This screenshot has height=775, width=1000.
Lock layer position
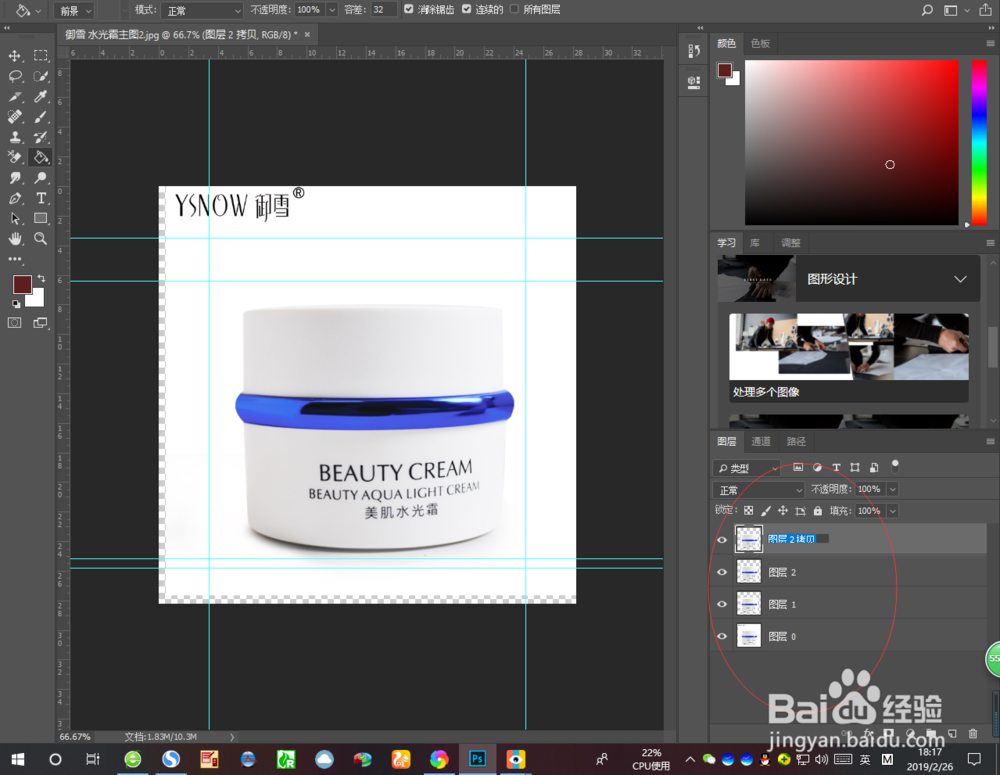click(x=783, y=511)
